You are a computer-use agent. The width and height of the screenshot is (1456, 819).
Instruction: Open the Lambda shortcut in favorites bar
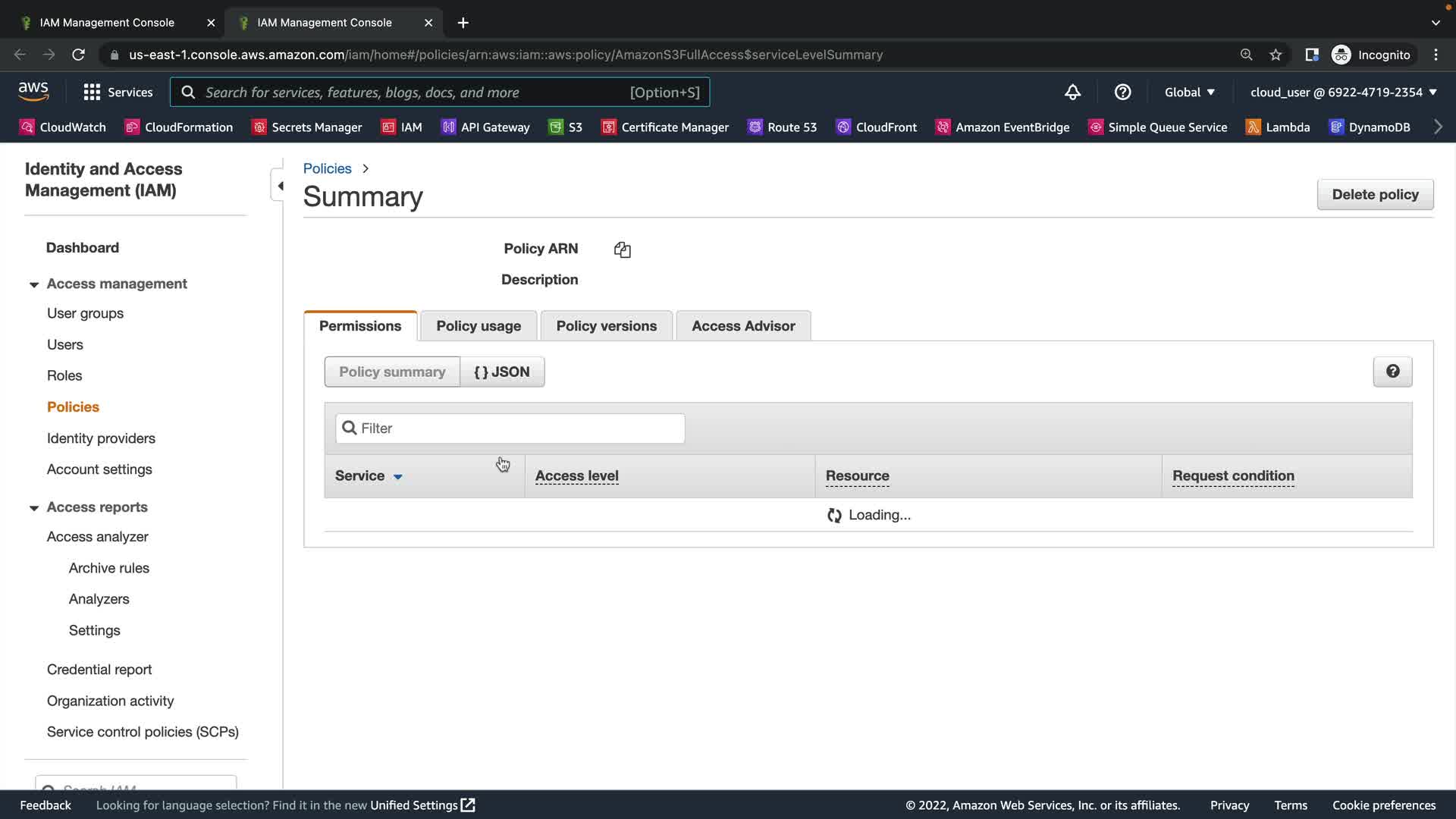1279,127
